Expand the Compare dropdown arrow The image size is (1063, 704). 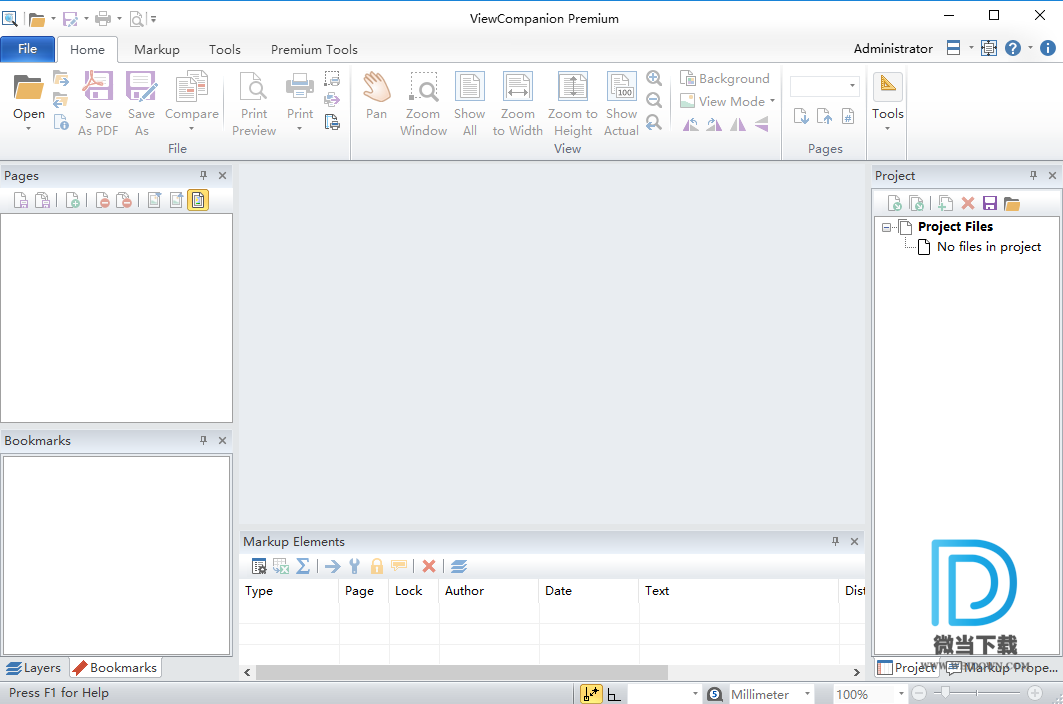[192, 128]
